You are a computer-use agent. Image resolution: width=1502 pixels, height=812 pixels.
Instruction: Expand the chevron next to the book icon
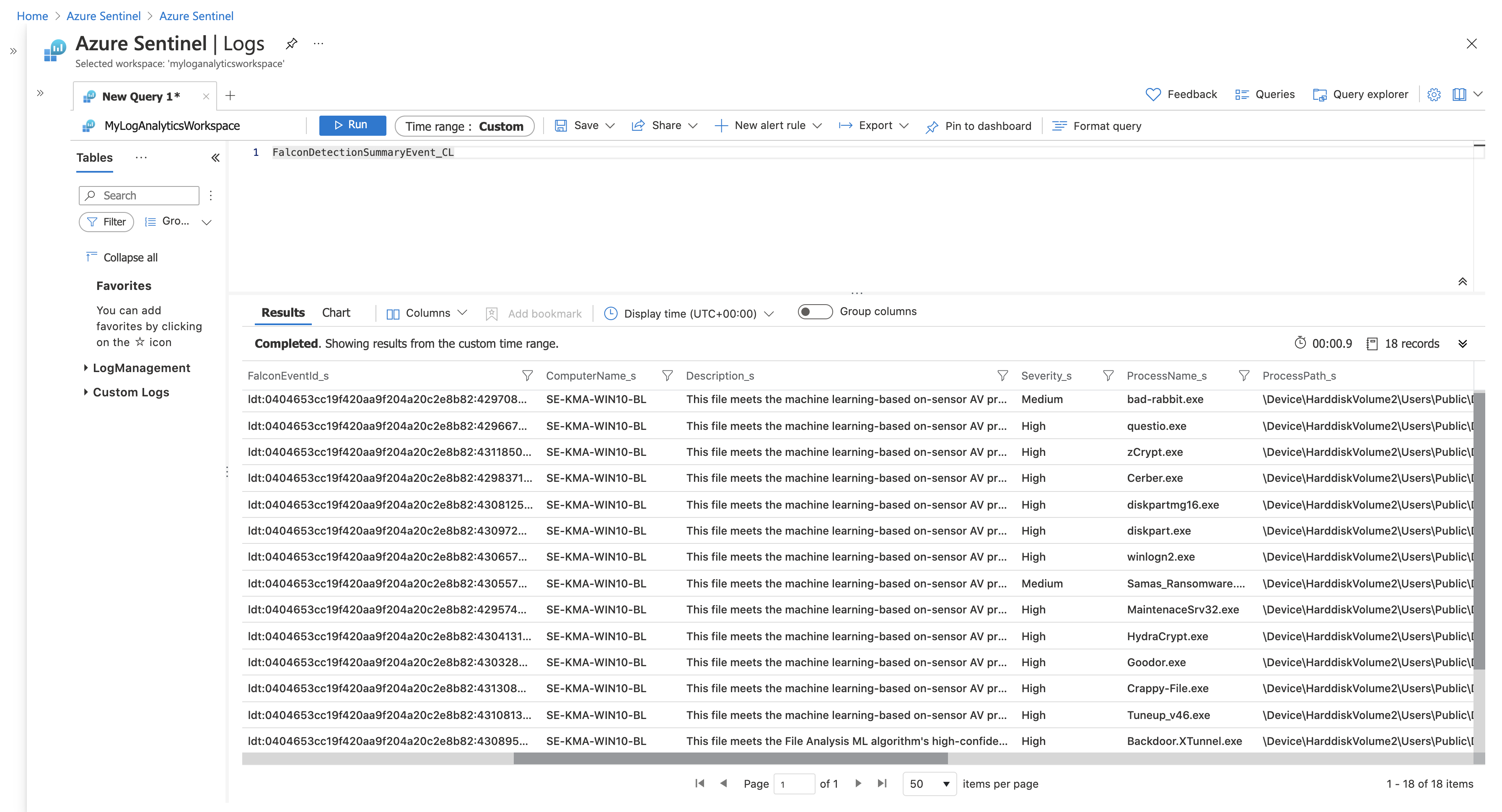point(1478,94)
